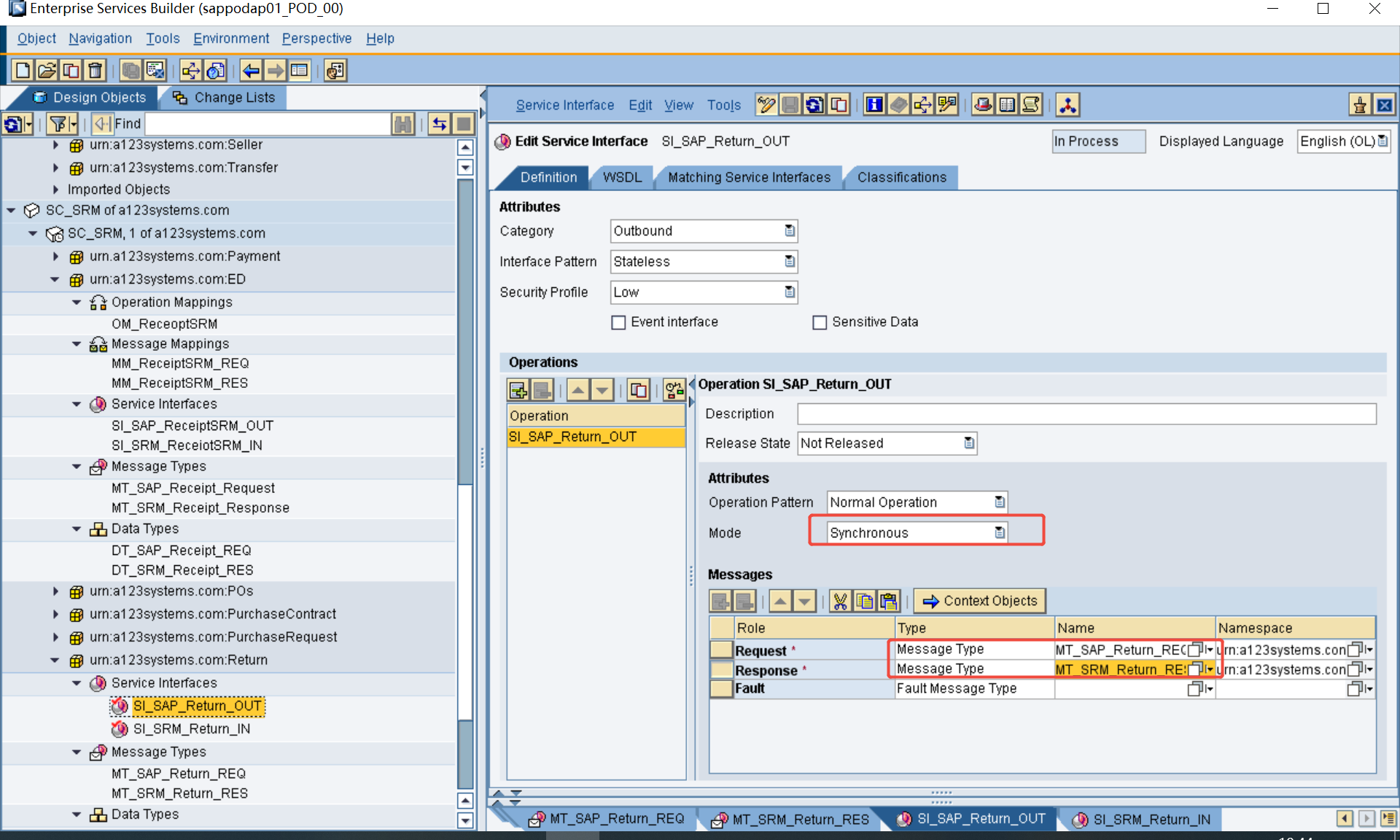The height and width of the screenshot is (840, 1400).
Task: Open the Release State dropdown
Action: pyautogui.click(x=969, y=443)
